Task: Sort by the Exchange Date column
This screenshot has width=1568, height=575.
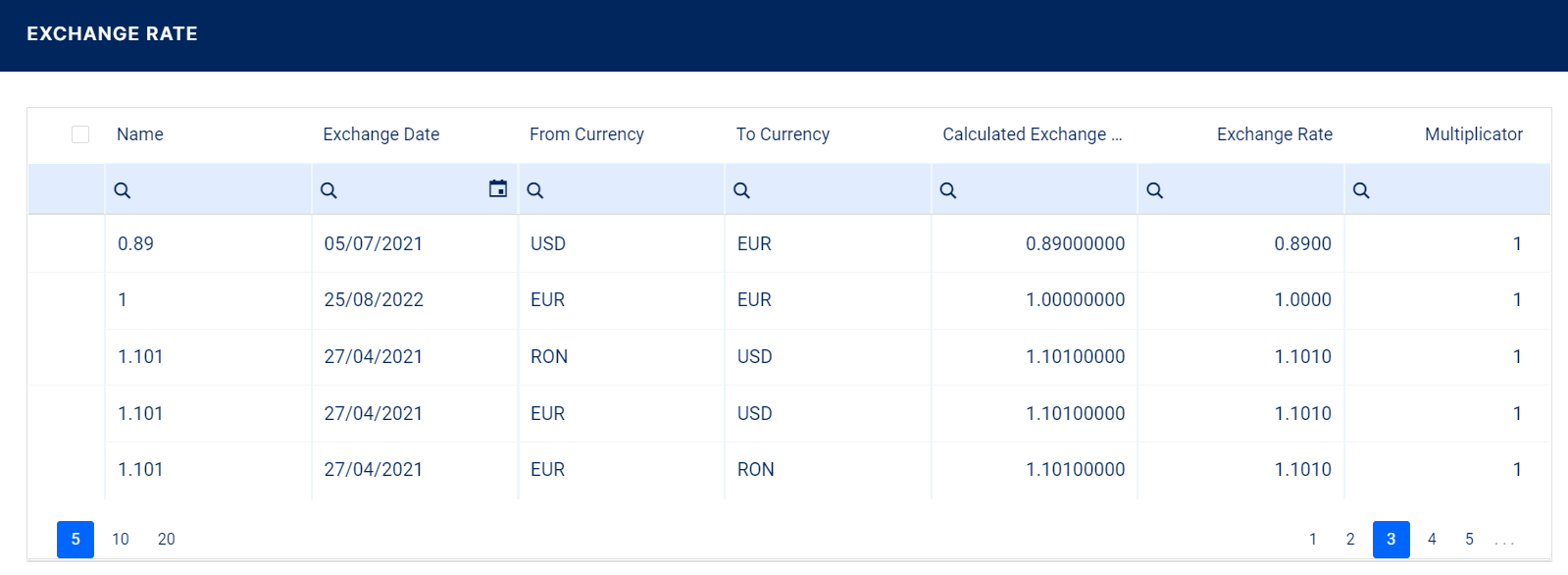Action: coord(380,133)
